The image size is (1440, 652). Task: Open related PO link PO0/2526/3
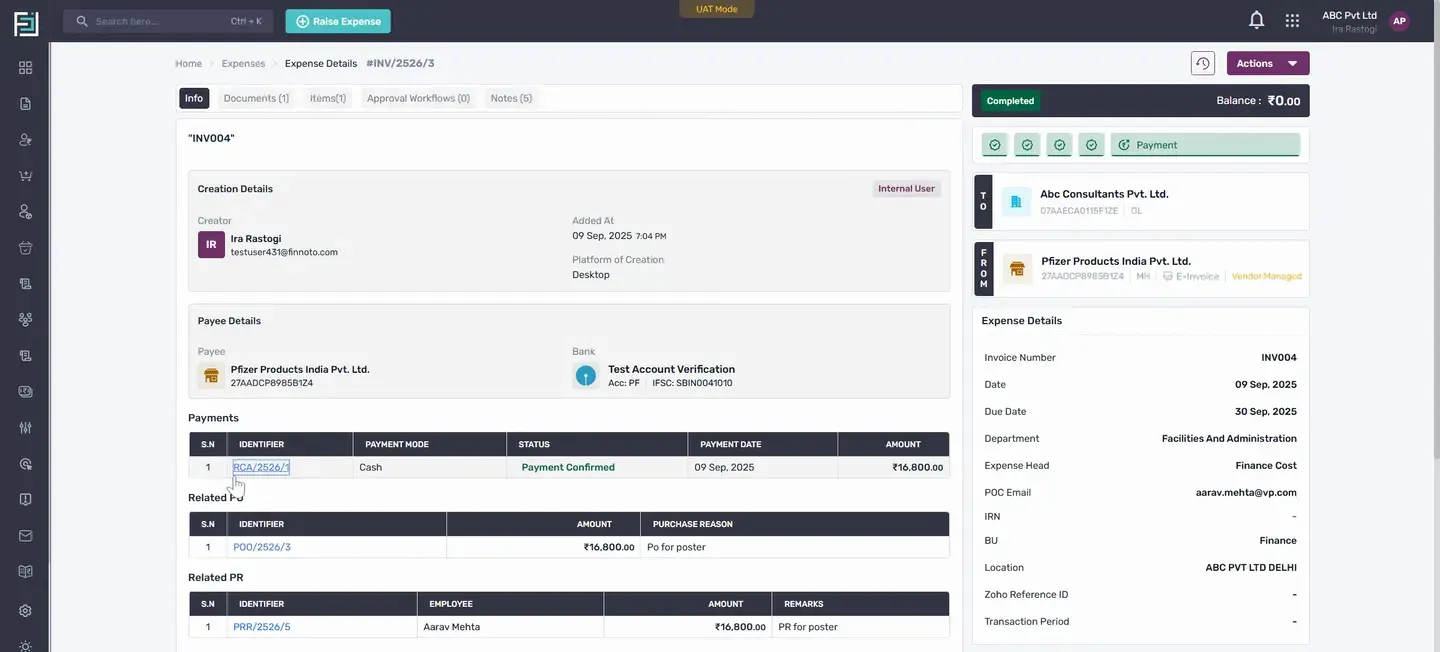262,547
